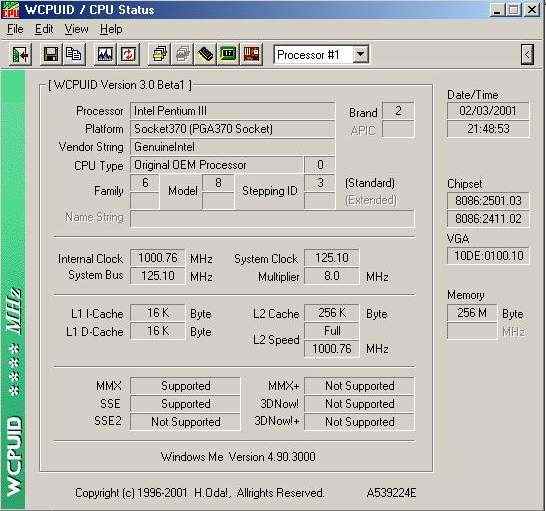546x511 pixels.
Task: Close the WCPUID window
Action: [532, 10]
